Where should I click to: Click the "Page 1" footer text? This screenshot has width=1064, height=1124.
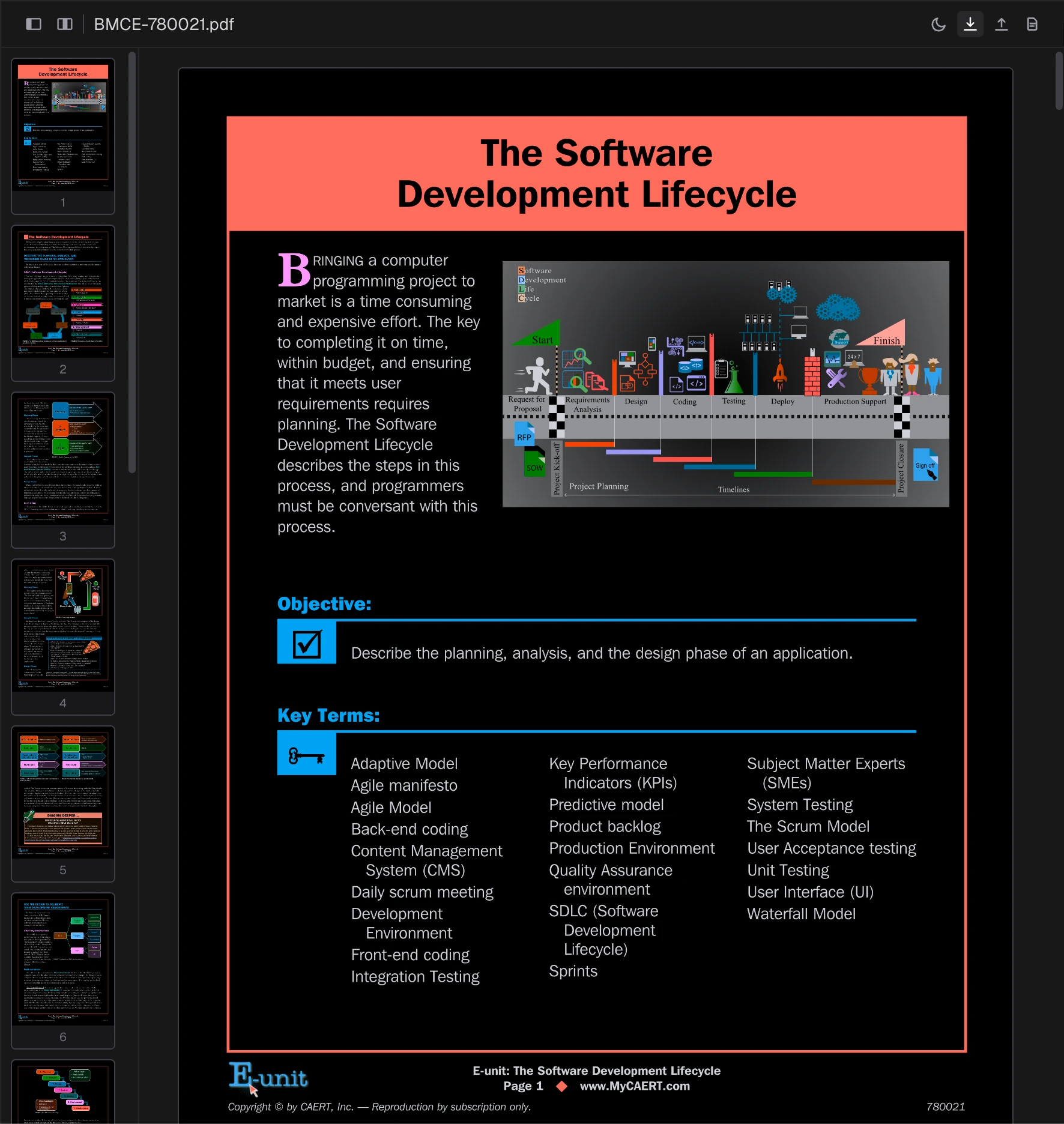click(523, 1086)
